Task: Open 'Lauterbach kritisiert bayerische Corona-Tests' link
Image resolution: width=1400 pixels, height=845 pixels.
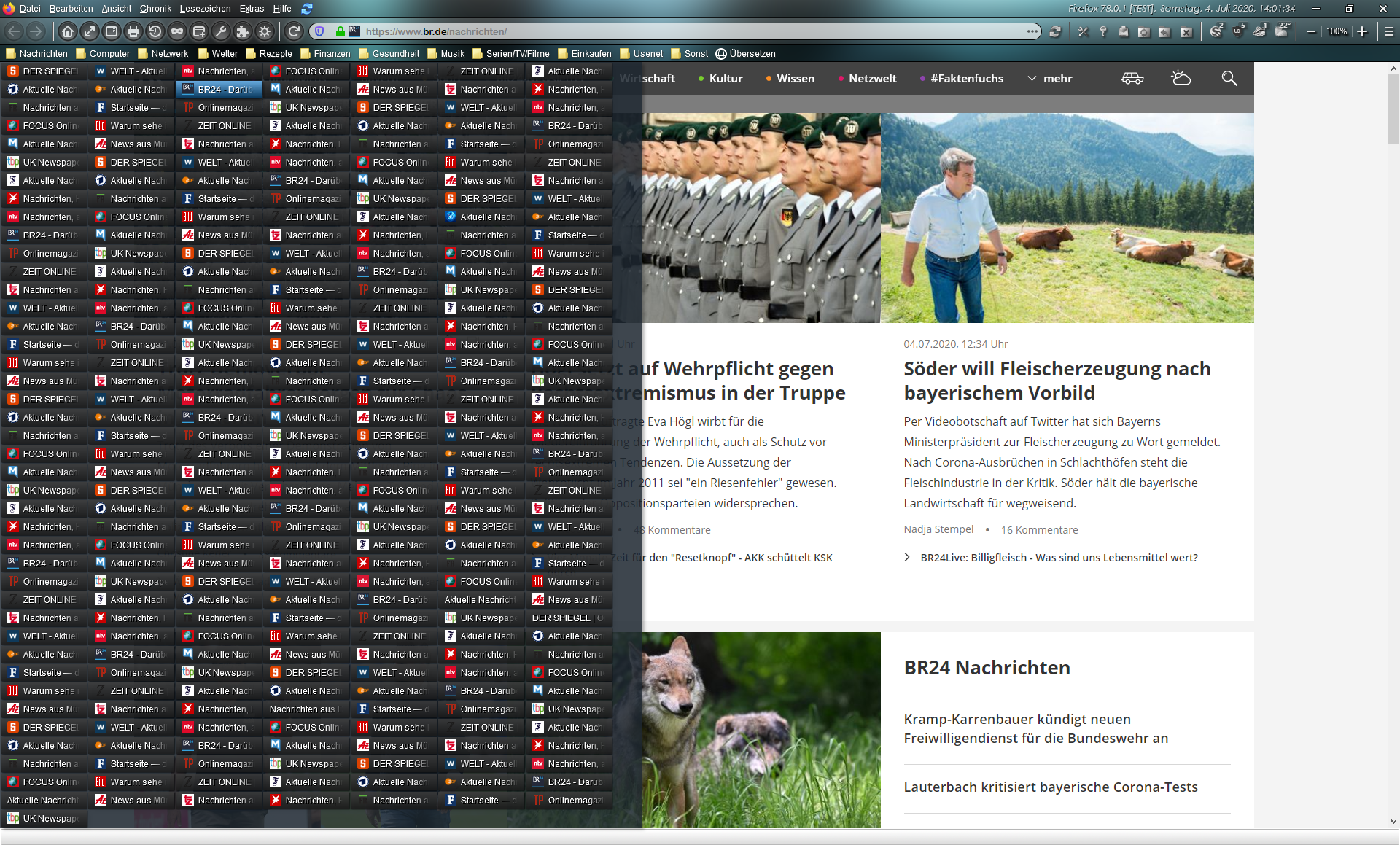Action: coord(1050,787)
